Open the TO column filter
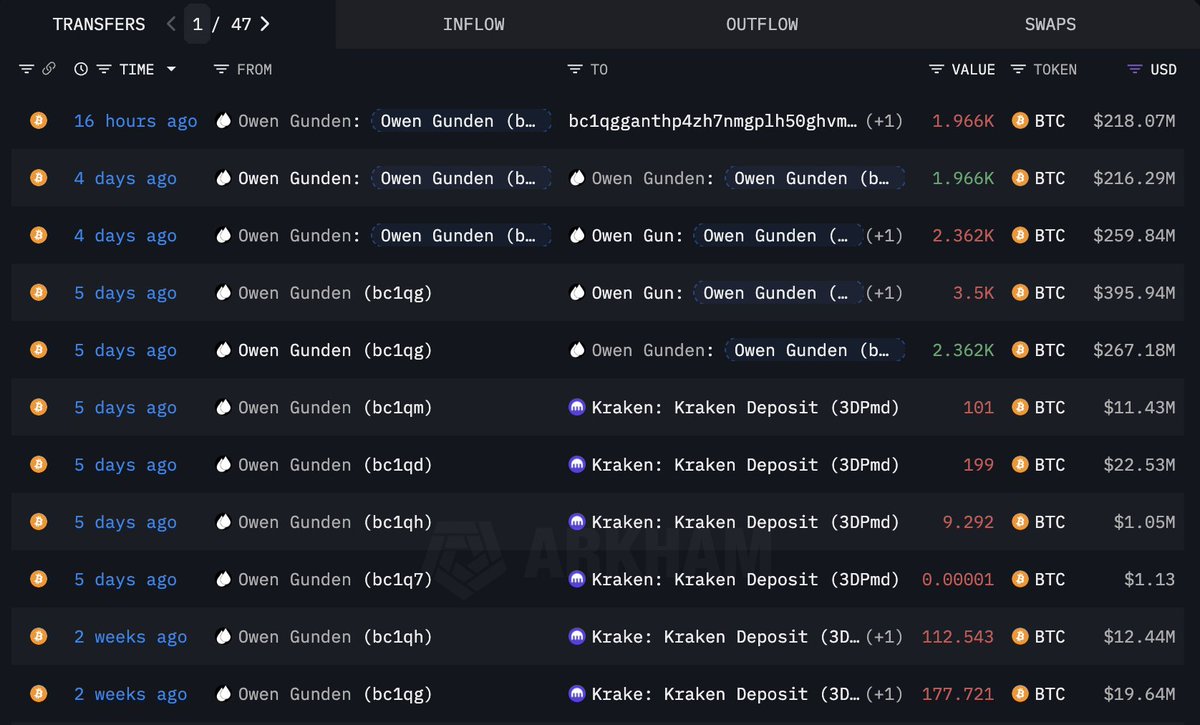Viewport: 1200px width, 725px height. [x=575, y=69]
